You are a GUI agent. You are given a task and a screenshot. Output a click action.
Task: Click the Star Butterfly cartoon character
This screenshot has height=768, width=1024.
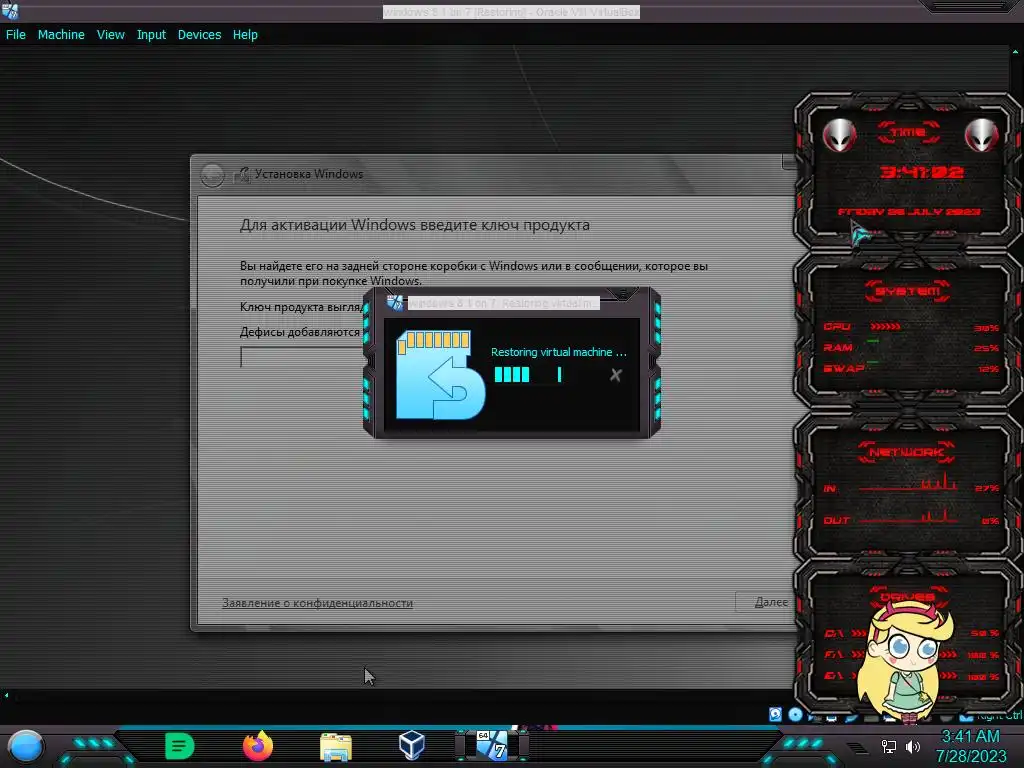coord(905,662)
